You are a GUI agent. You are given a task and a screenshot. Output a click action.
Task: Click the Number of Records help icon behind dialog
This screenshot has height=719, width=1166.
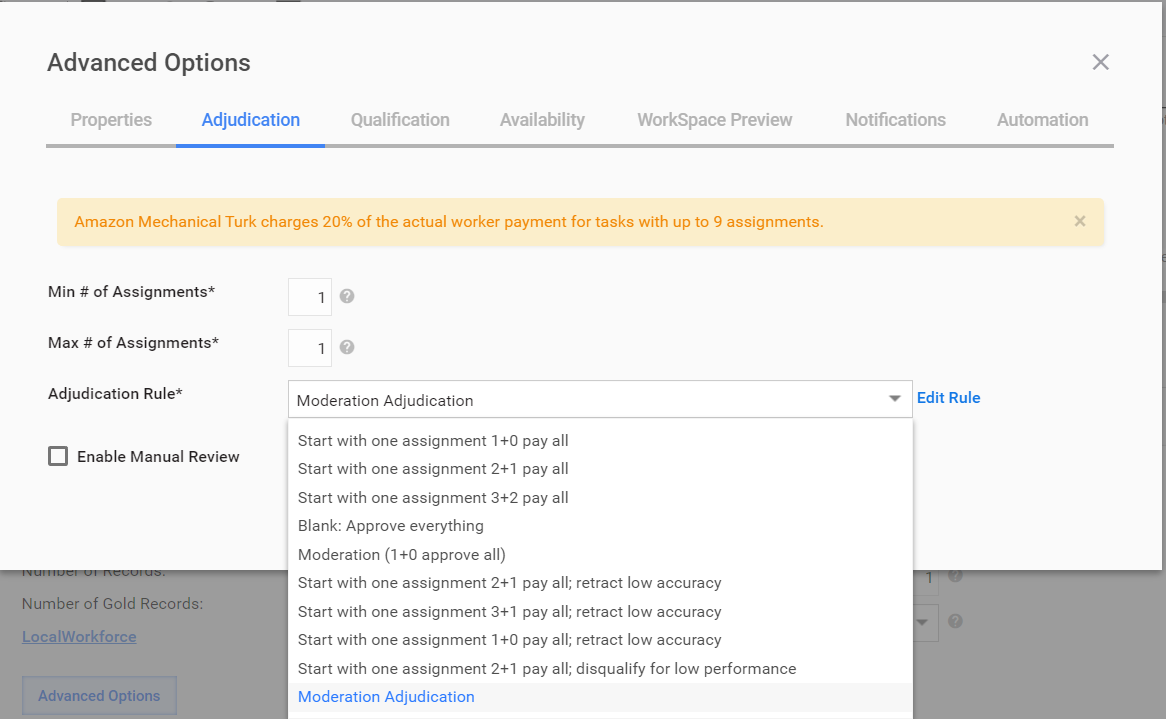[956, 575]
